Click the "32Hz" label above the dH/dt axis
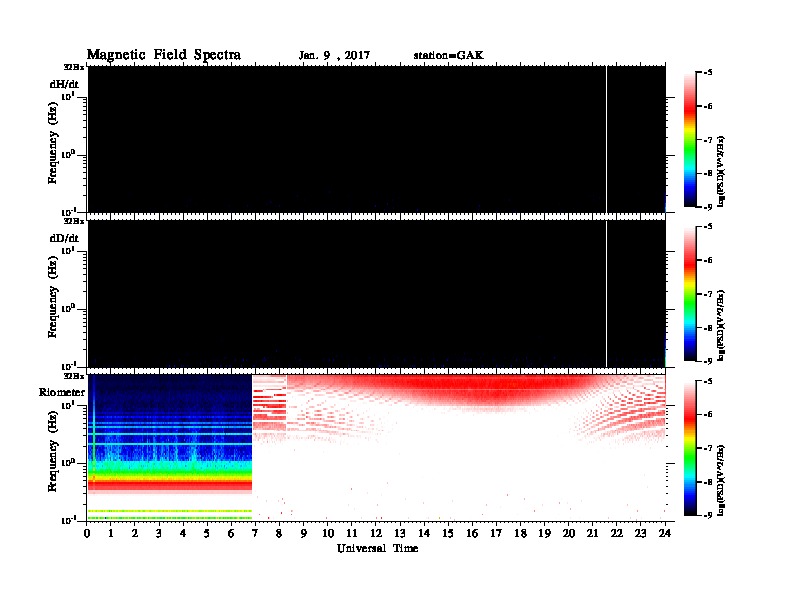 pos(74,67)
